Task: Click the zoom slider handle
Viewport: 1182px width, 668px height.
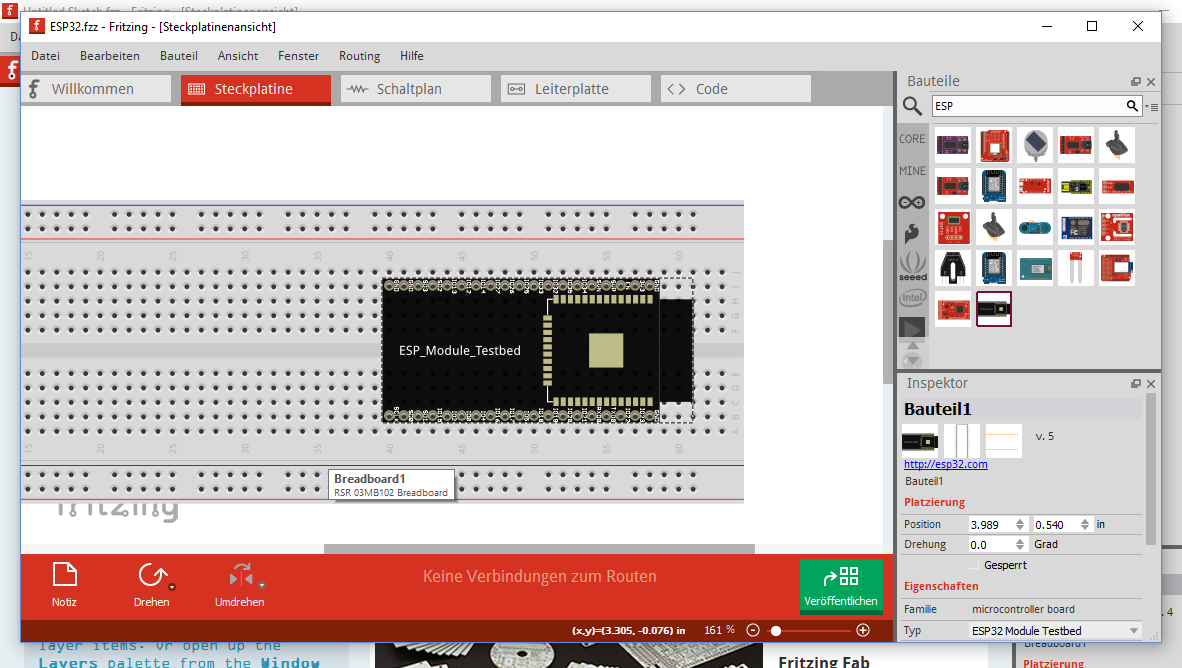Action: point(776,631)
